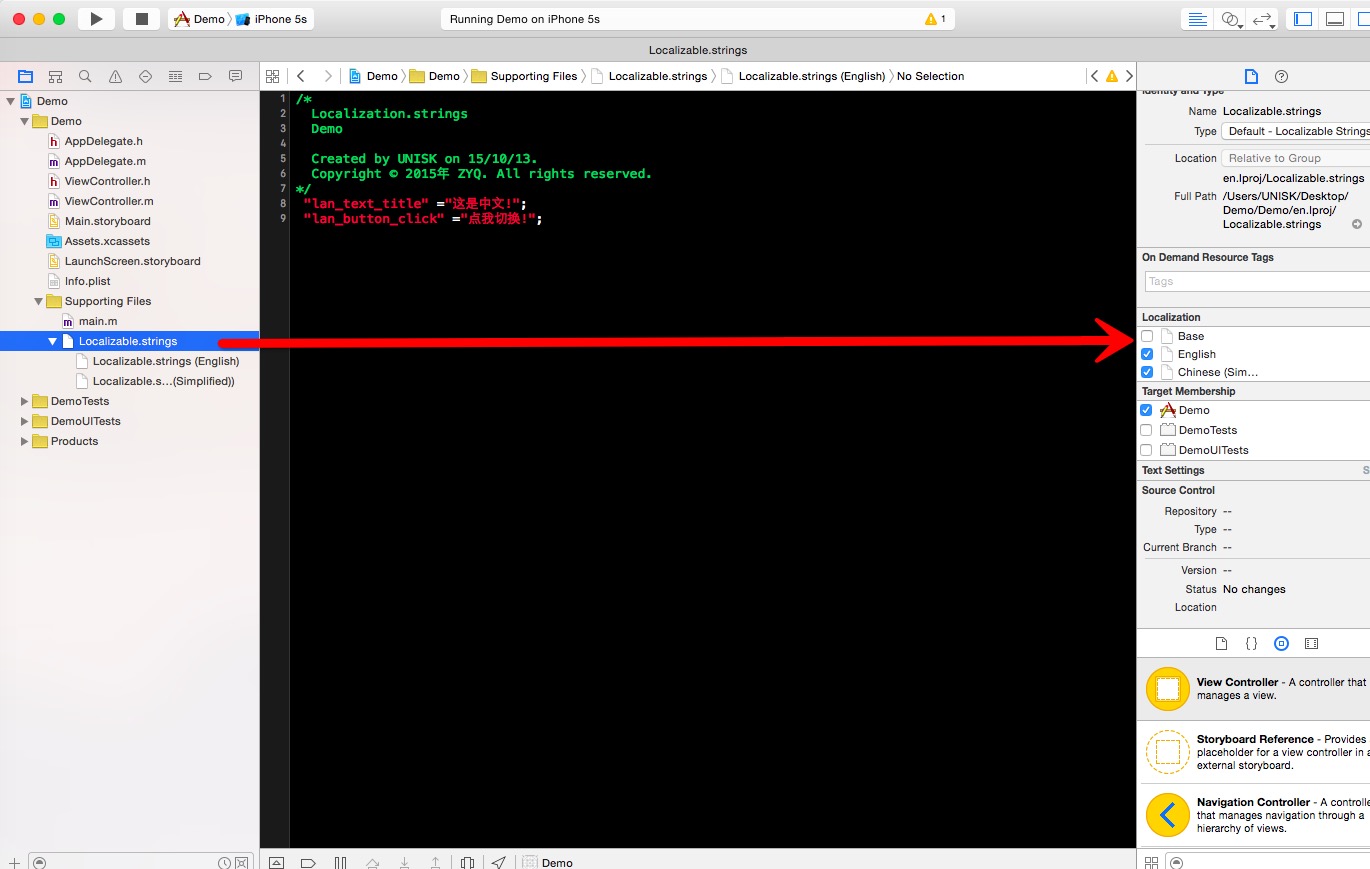Check DemoTests target membership
This screenshot has height=869, width=1370.
[x=1146, y=430]
